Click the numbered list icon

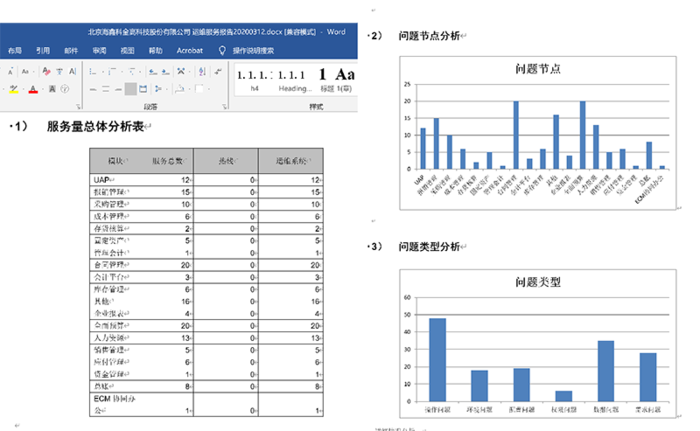112,71
